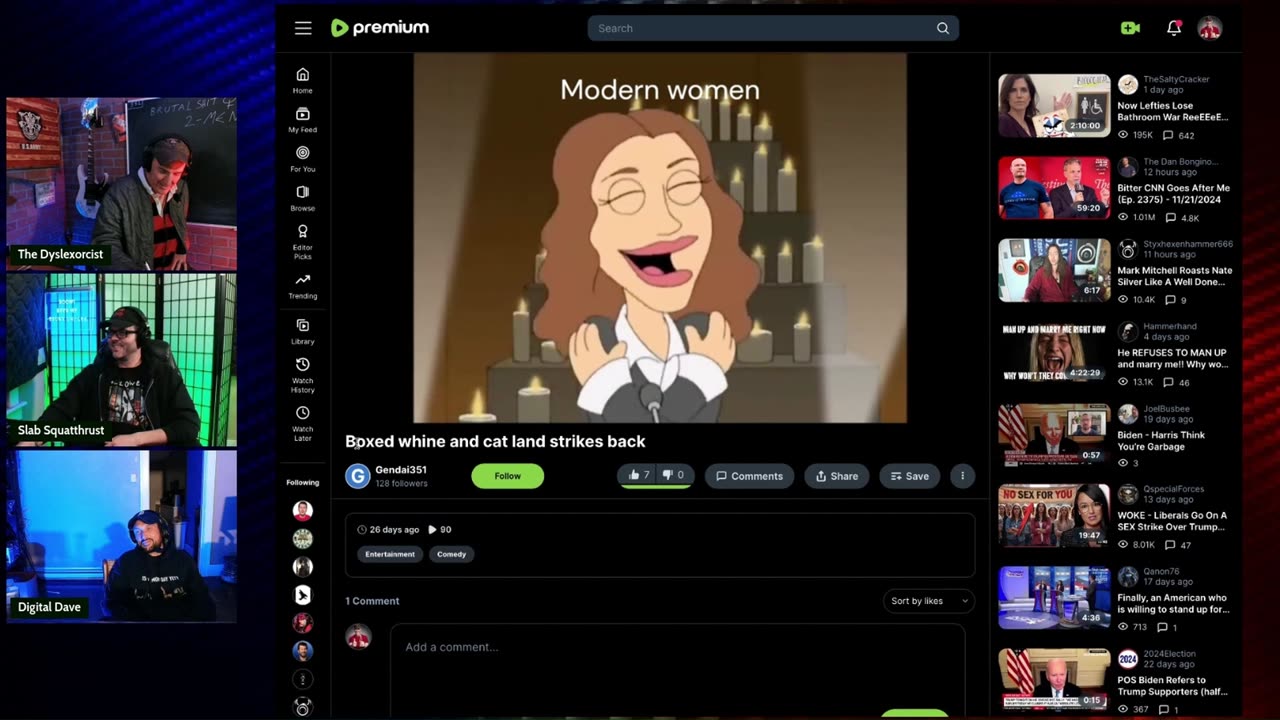Open Watch History in the sidebar
Screen dimensions: 1280x720
pyautogui.click(x=303, y=375)
